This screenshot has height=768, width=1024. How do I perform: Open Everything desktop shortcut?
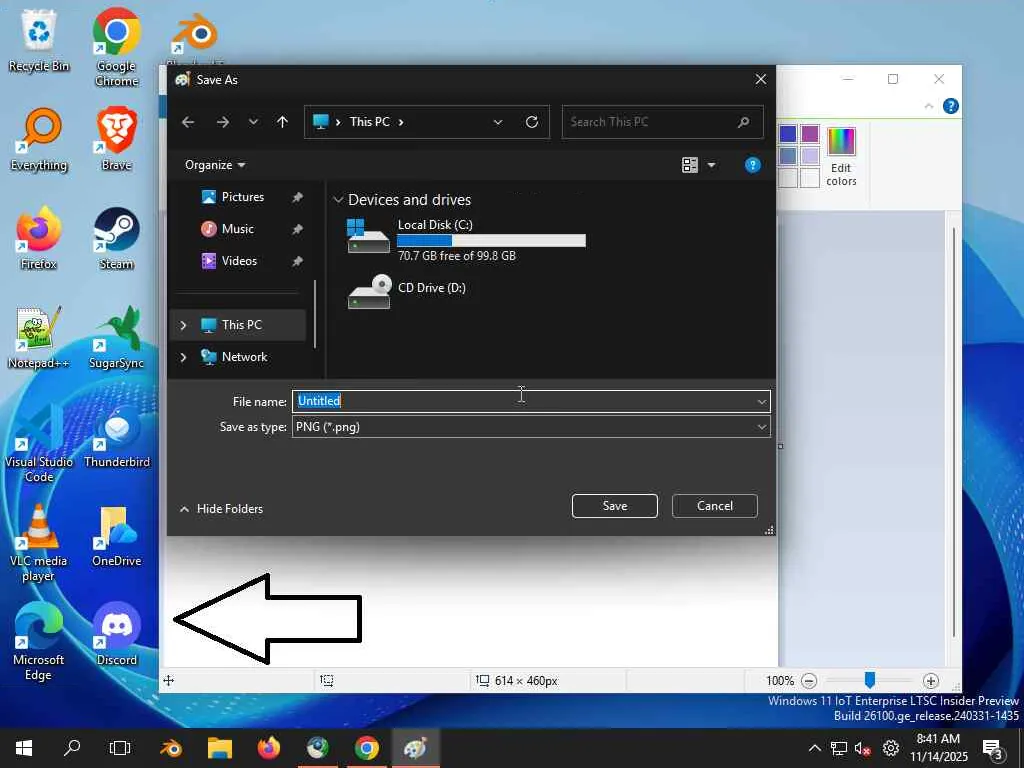point(39,140)
